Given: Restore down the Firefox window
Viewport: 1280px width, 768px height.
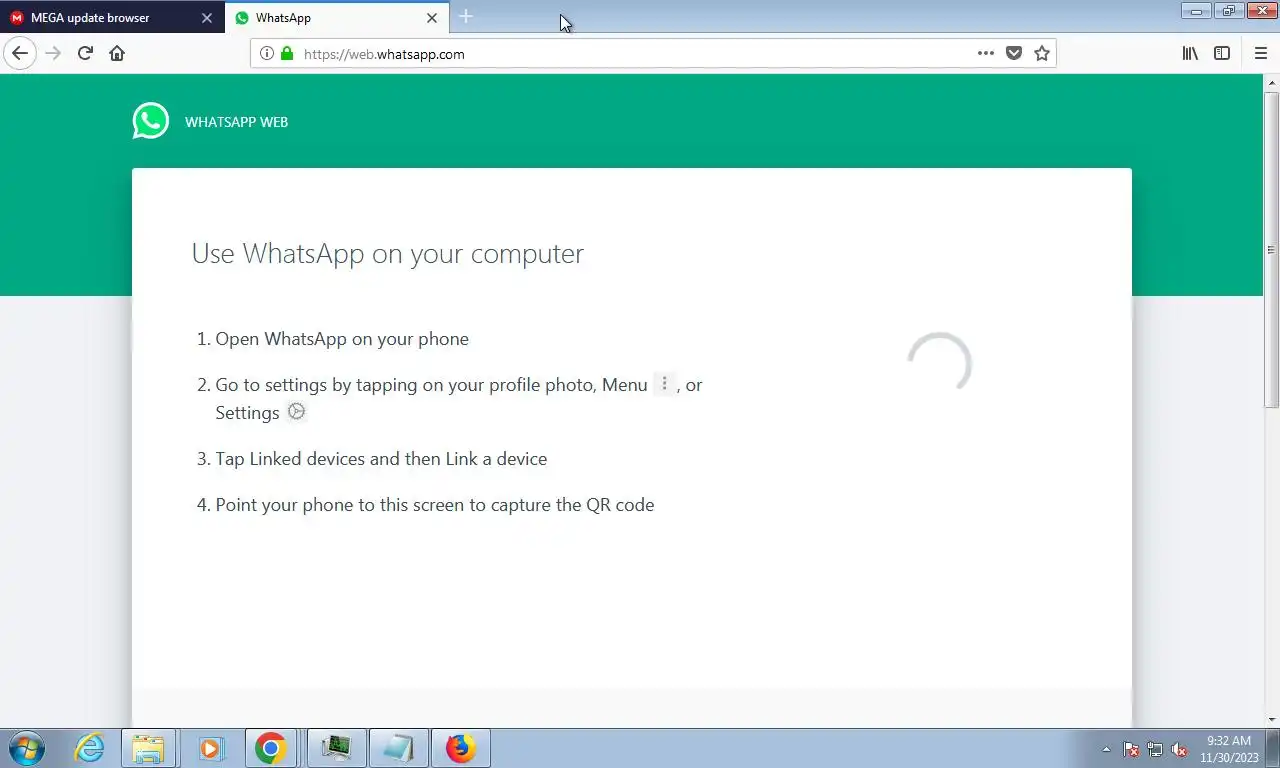Looking at the screenshot, I should pos(1229,11).
